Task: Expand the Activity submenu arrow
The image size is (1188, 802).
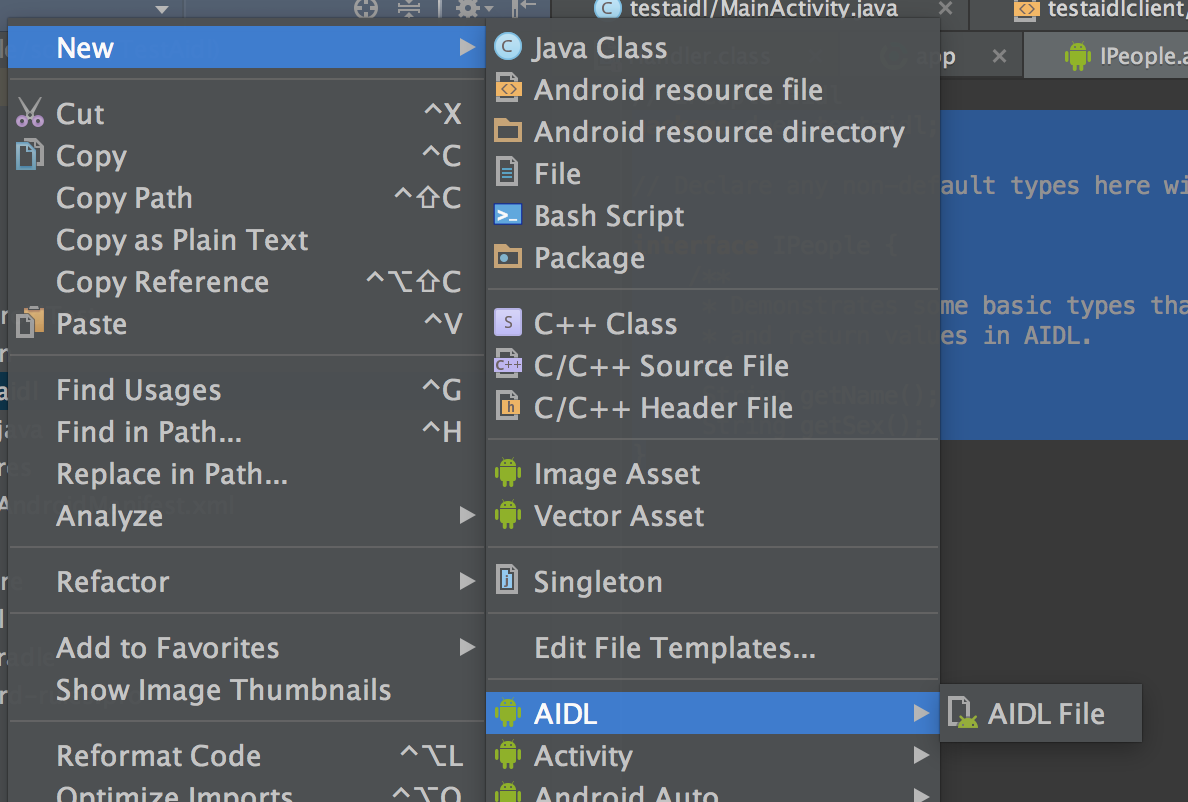Action: point(921,754)
